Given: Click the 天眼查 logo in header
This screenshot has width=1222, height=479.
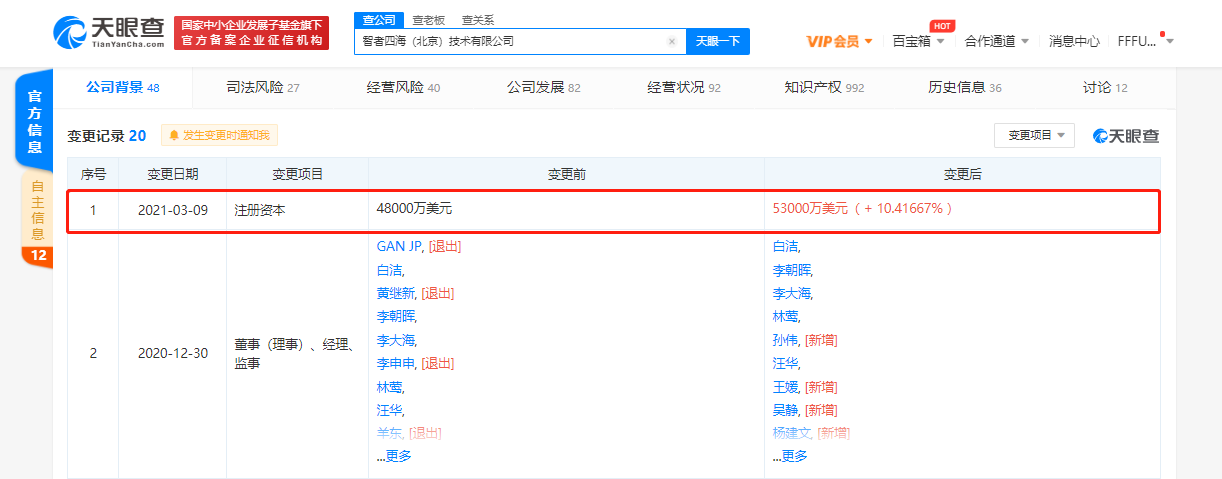Looking at the screenshot, I should point(108,33).
